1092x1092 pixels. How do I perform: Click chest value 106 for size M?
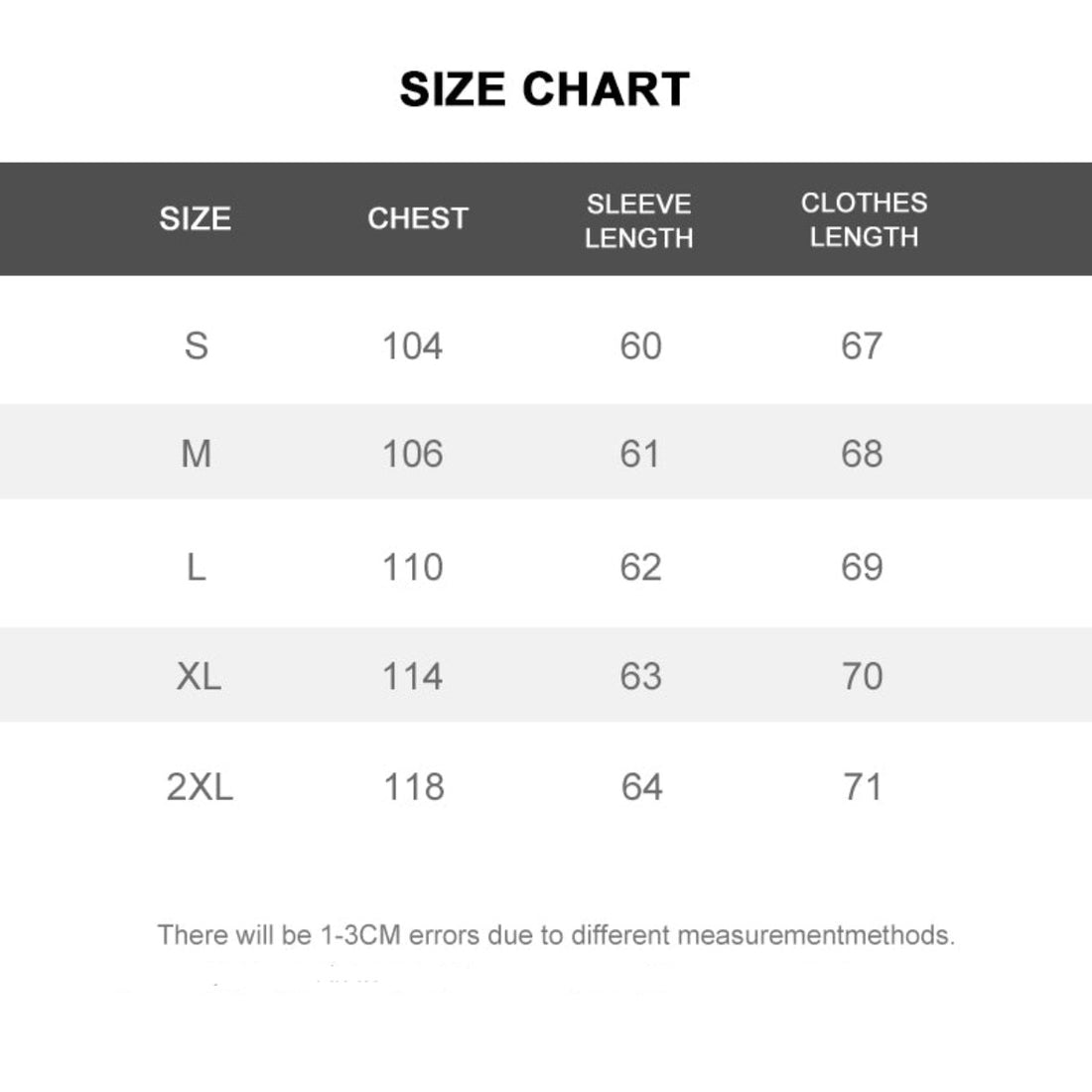pyautogui.click(x=412, y=454)
